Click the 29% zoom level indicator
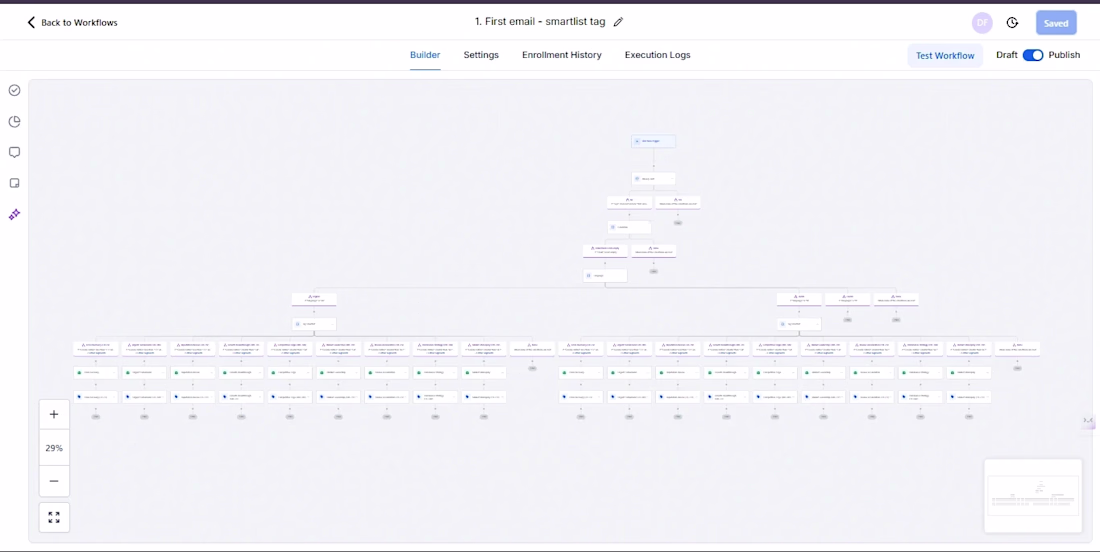 pyautogui.click(x=54, y=447)
